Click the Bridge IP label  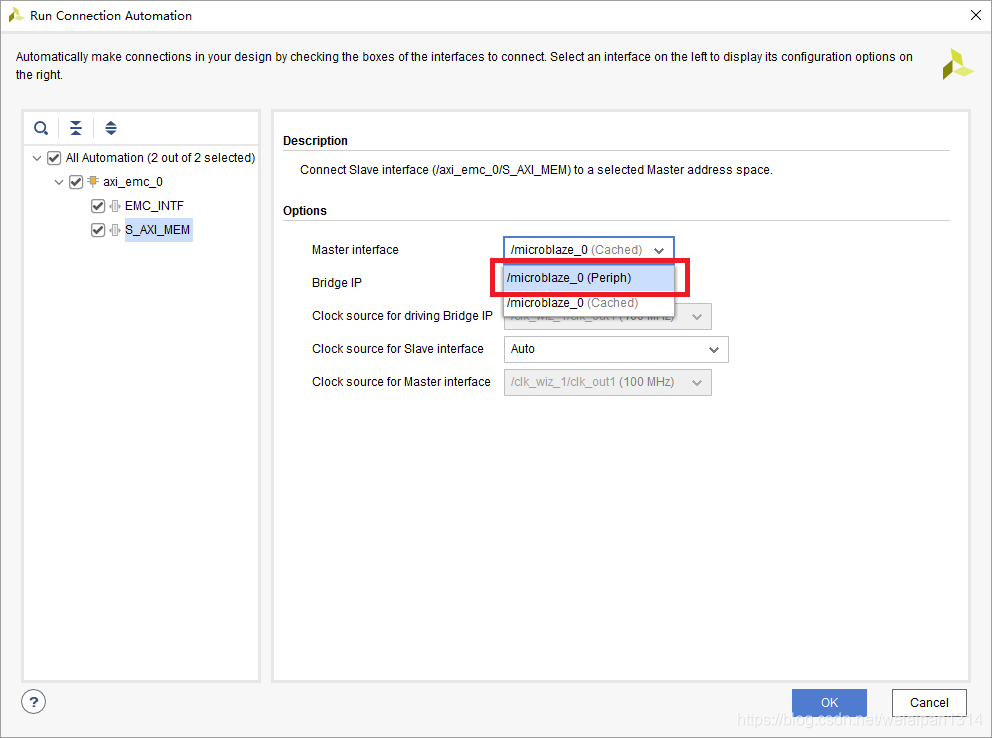(x=337, y=283)
